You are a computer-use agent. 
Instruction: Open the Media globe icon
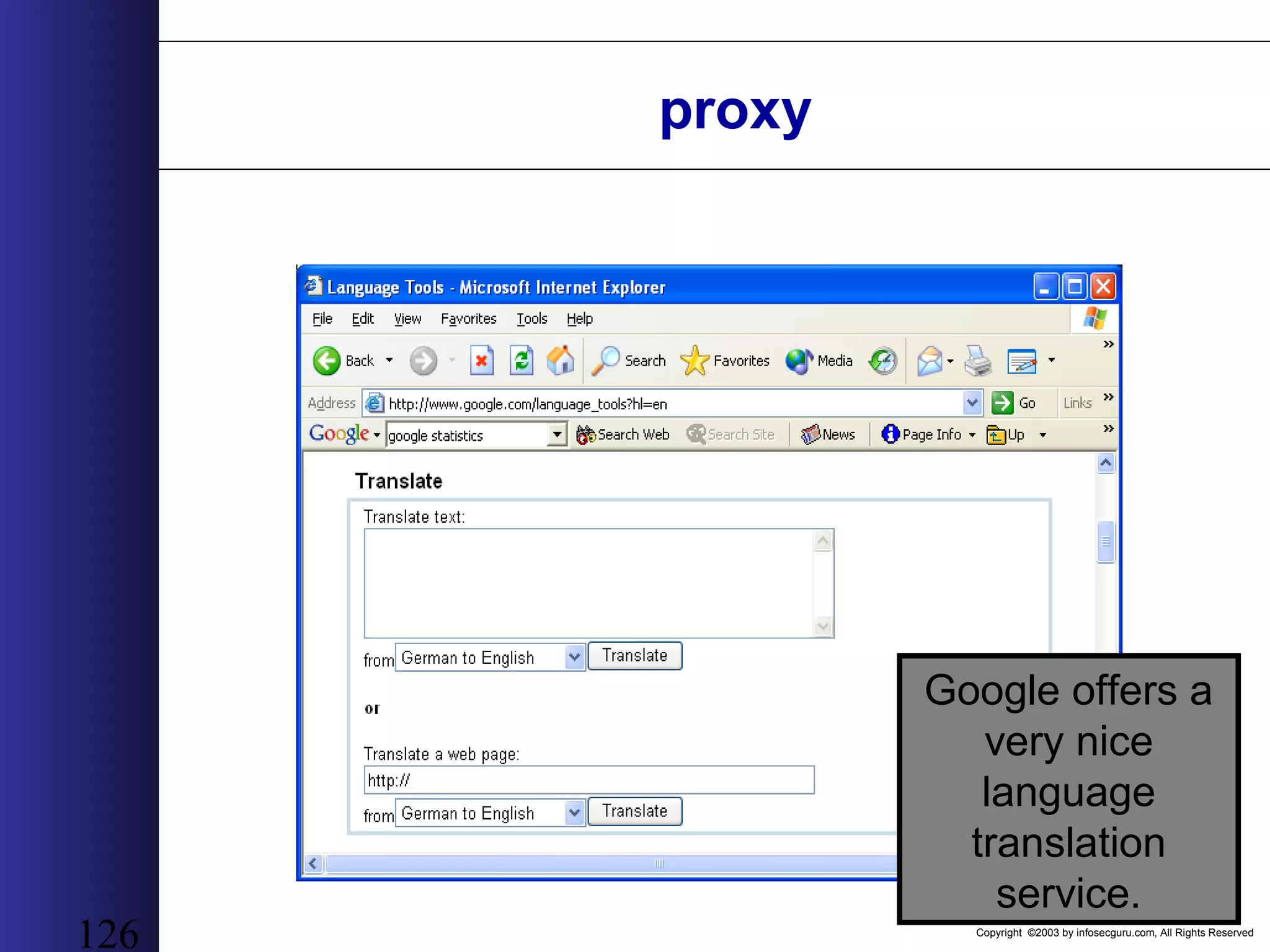coord(799,361)
